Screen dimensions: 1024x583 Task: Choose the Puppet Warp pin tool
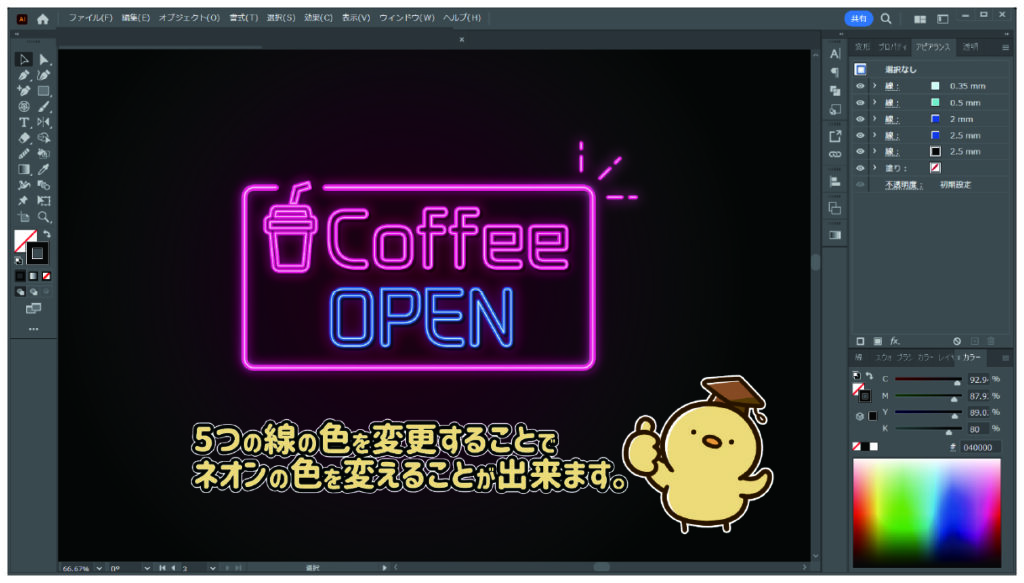tap(24, 200)
